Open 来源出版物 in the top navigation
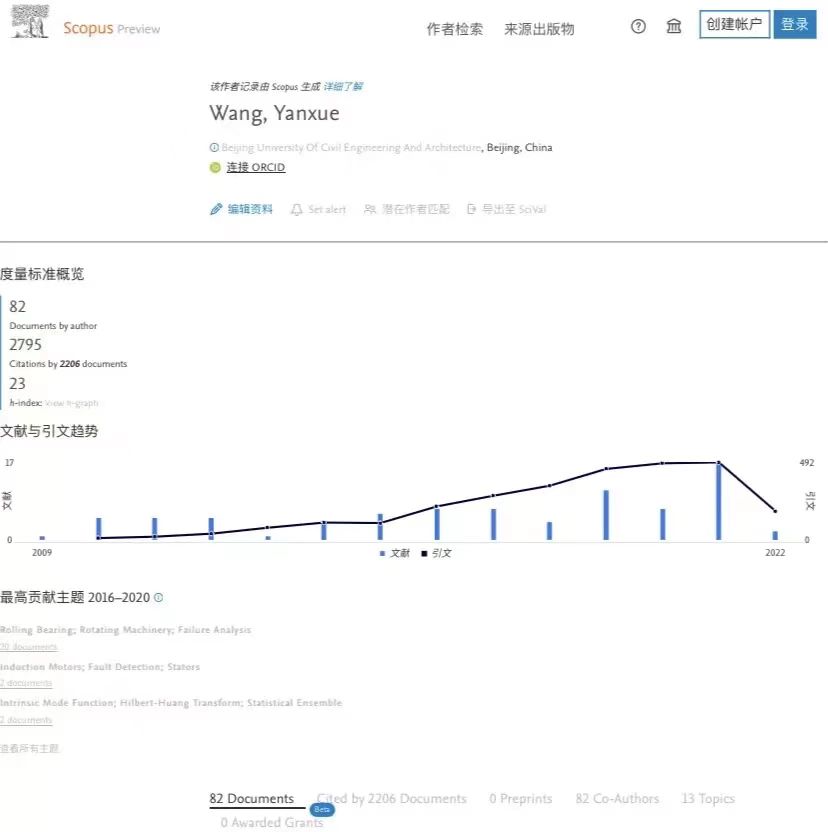This screenshot has width=828, height=832. 539,29
